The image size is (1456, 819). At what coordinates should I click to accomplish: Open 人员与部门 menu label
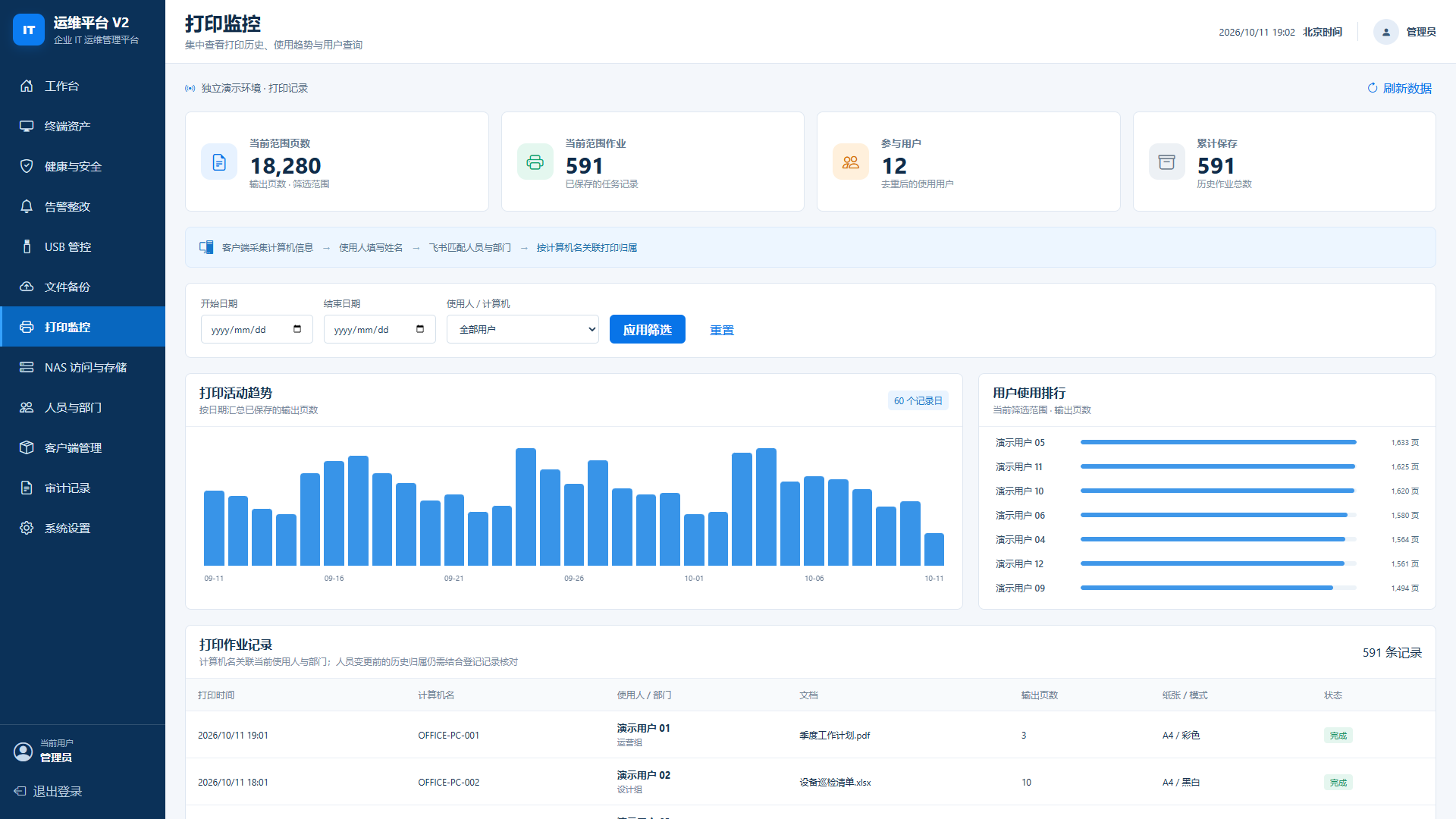tap(73, 408)
